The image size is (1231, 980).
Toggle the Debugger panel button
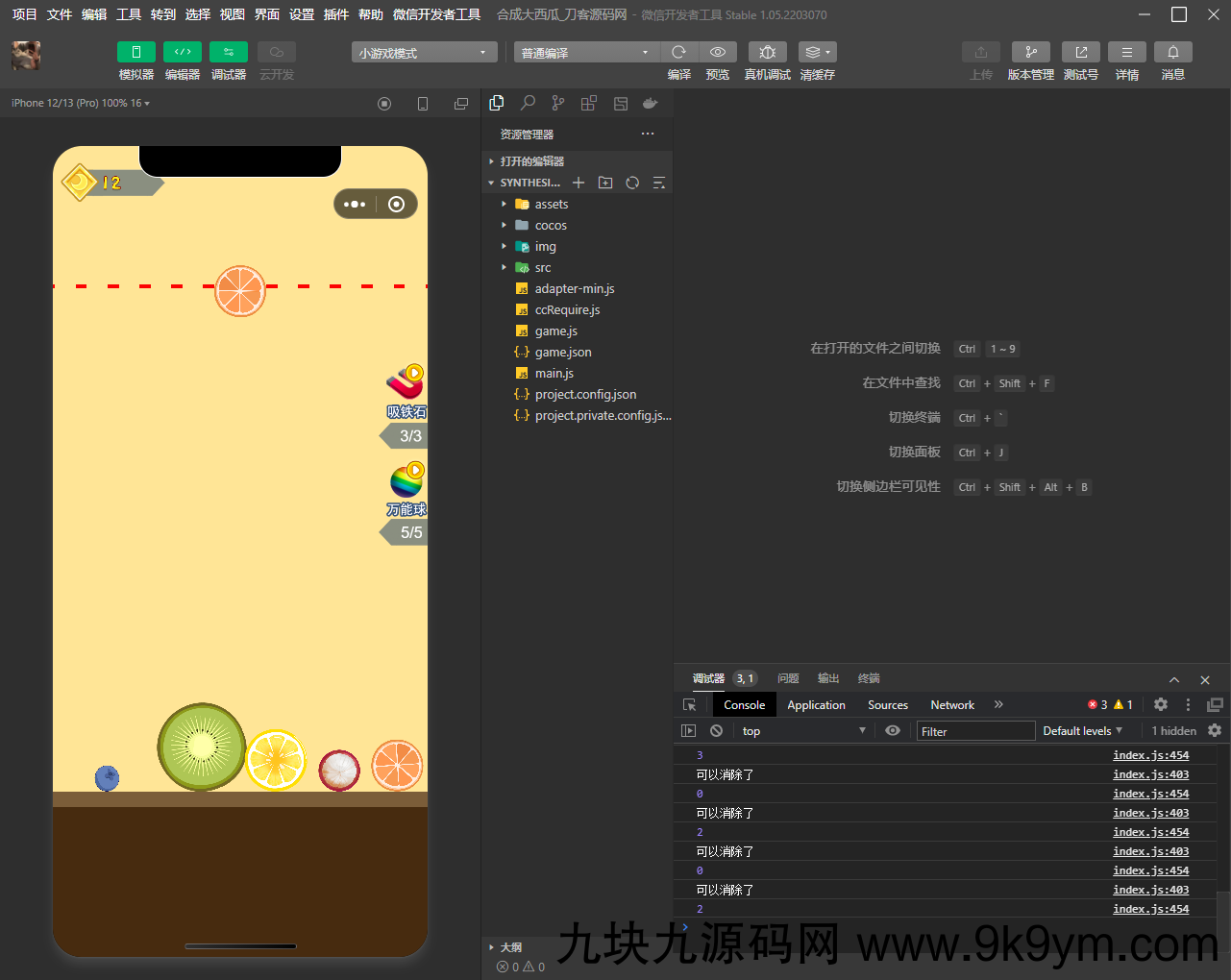pyautogui.click(x=228, y=52)
